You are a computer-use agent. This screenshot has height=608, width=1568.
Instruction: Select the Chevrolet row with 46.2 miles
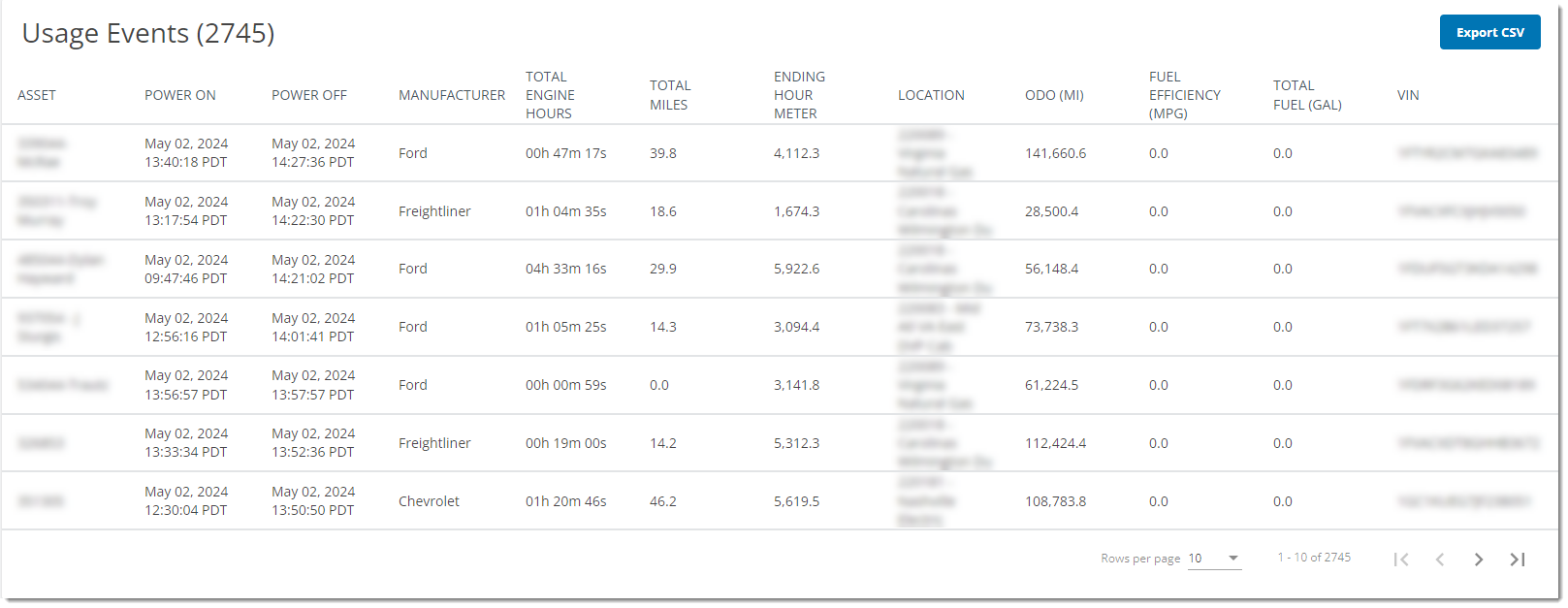pos(780,501)
